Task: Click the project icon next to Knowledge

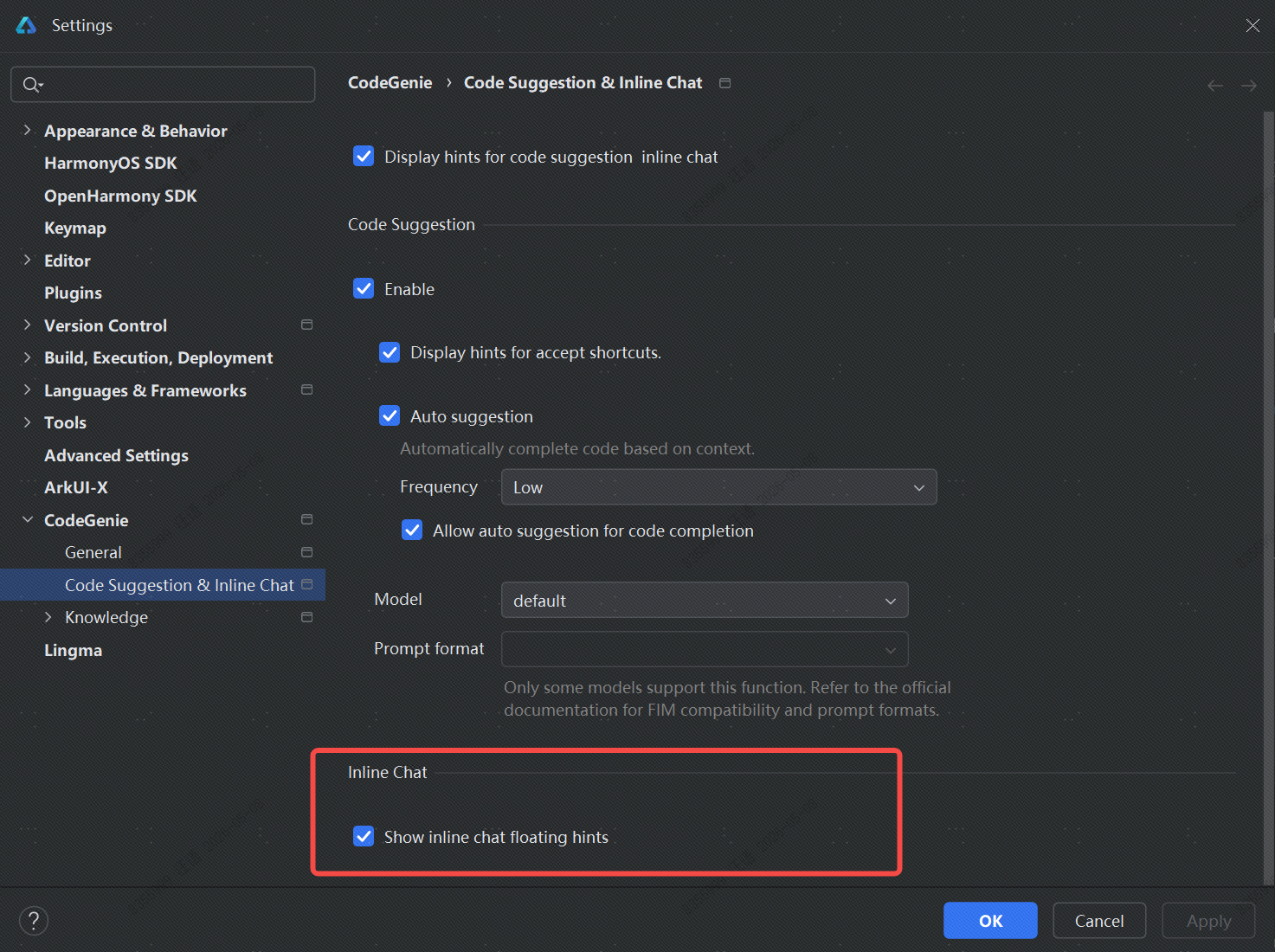Action: (306, 617)
